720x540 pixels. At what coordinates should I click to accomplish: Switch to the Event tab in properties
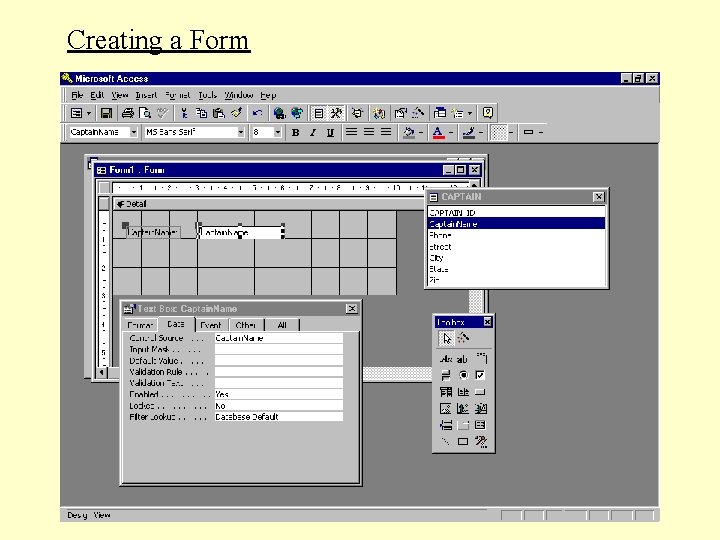click(211, 325)
